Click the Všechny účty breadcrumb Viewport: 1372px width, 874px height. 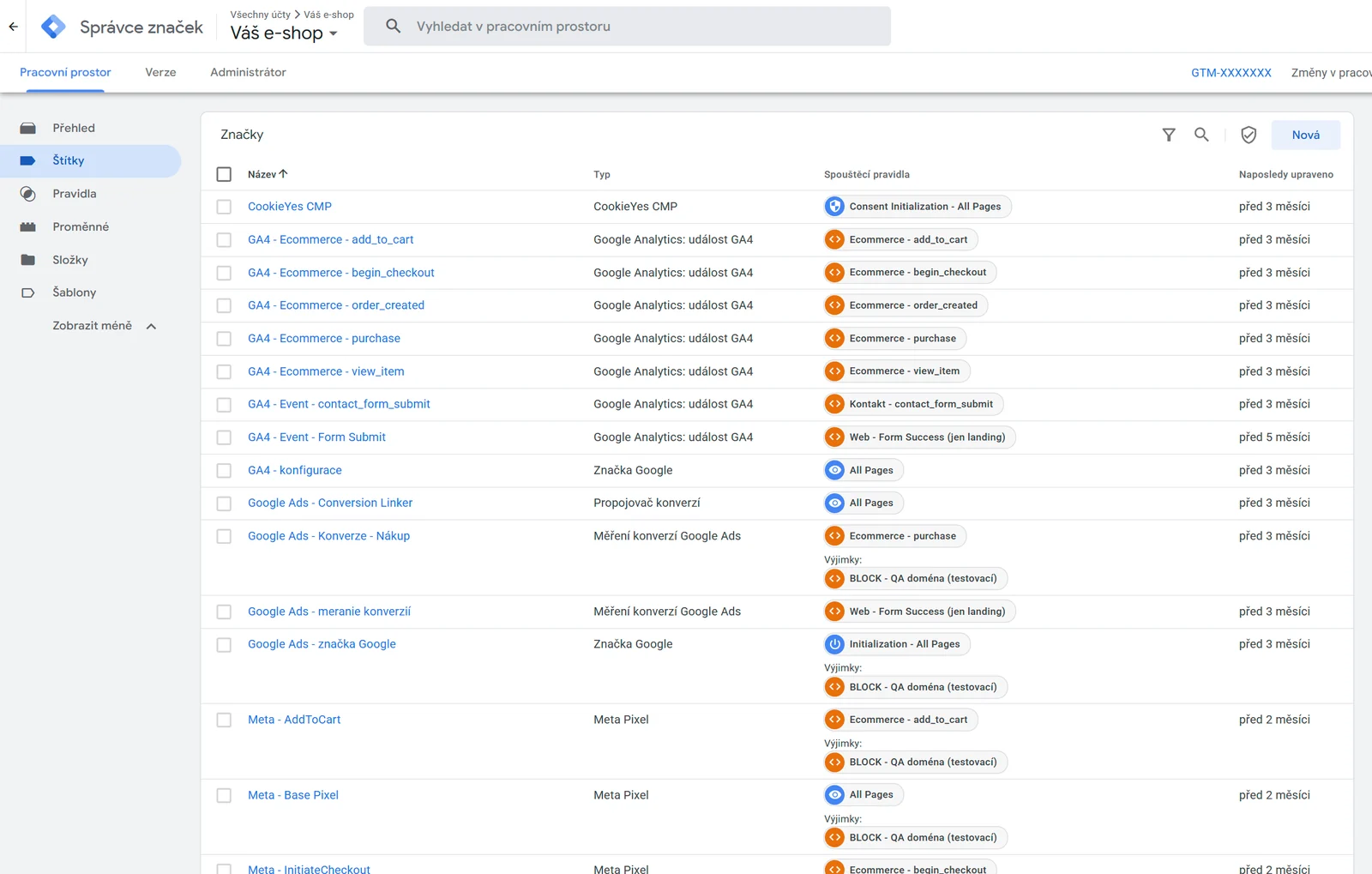(x=260, y=15)
